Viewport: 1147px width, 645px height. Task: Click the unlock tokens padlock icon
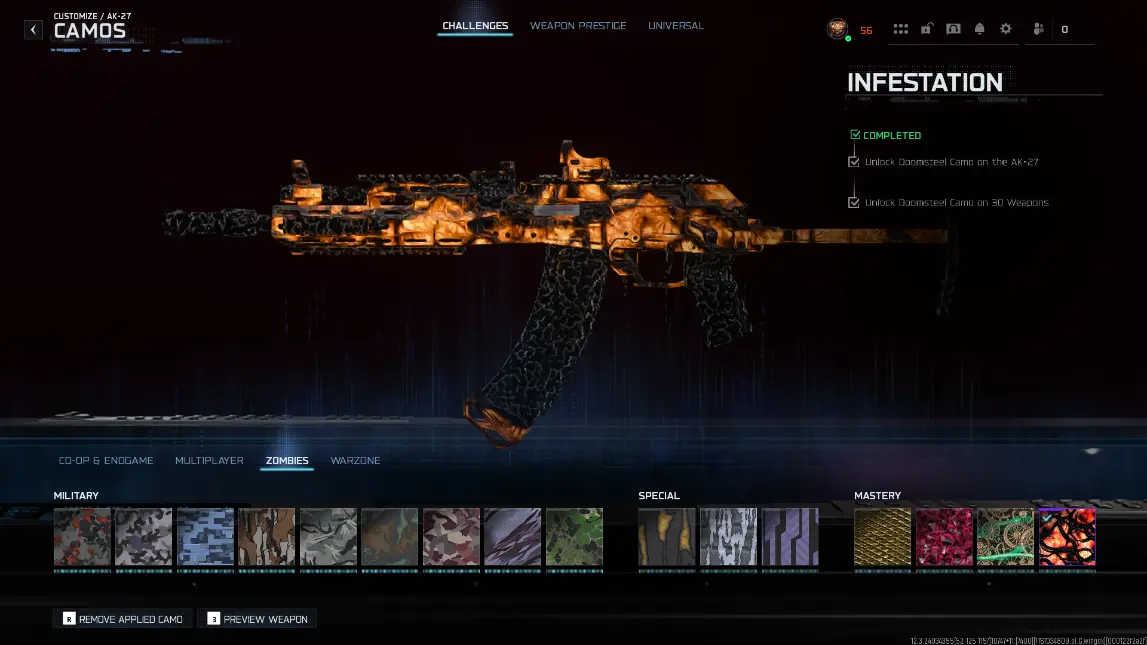(927, 29)
